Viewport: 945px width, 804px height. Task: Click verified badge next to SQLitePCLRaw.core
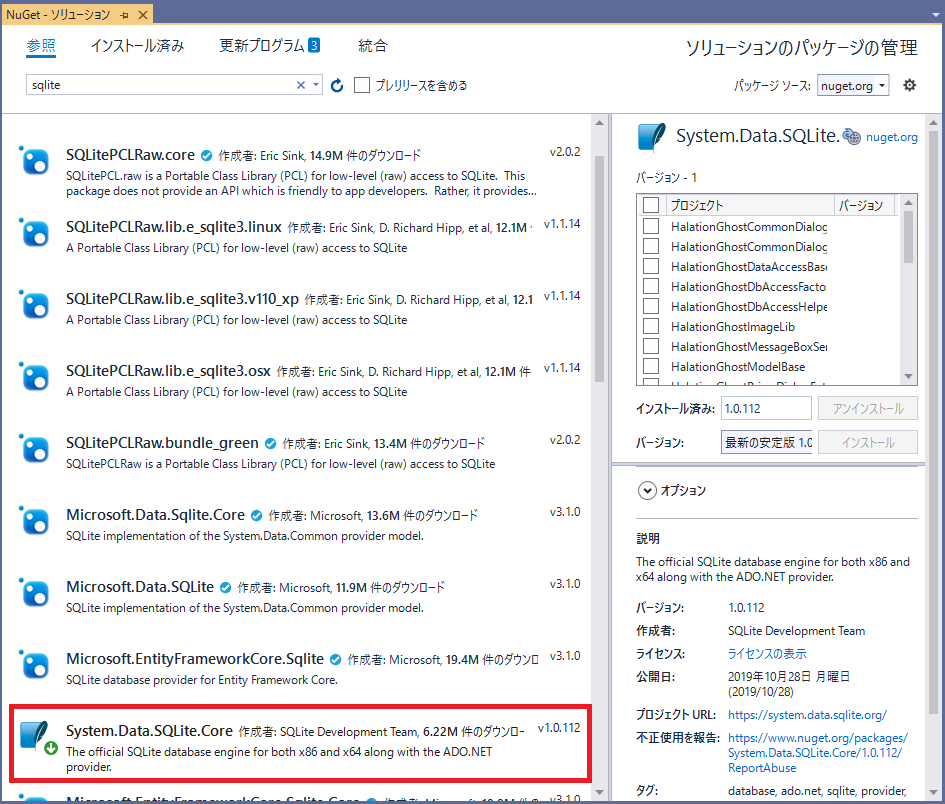coord(206,155)
